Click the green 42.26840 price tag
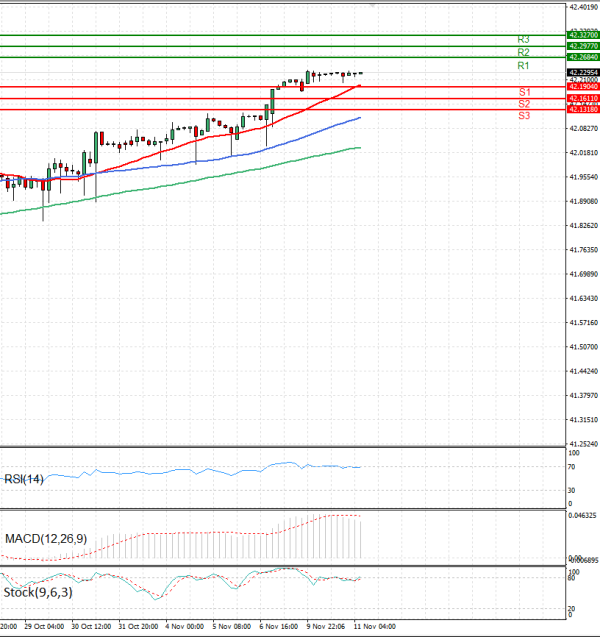Image resolution: width=600 pixels, height=637 pixels. coord(582,58)
